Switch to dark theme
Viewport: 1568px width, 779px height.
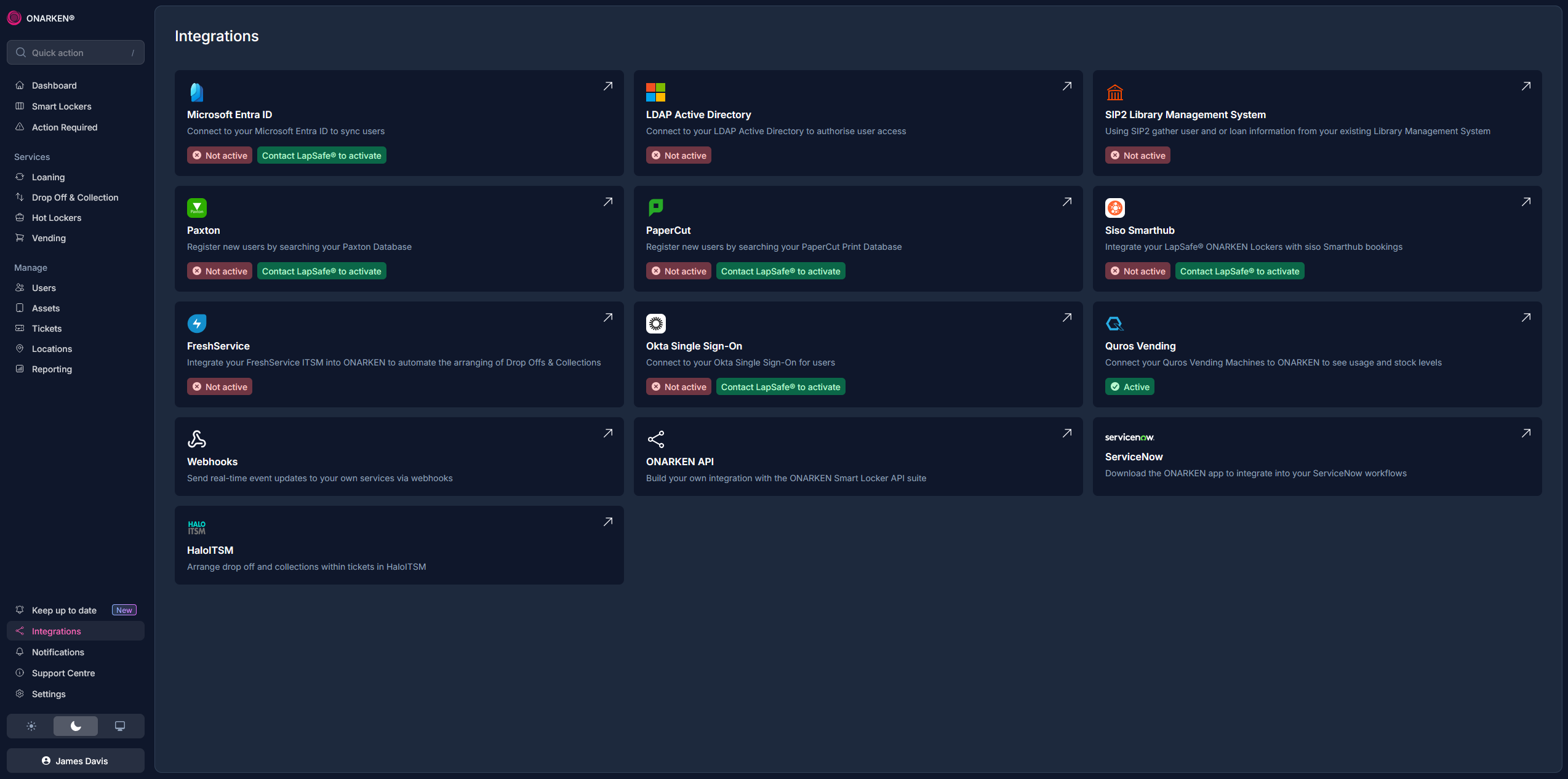[76, 726]
